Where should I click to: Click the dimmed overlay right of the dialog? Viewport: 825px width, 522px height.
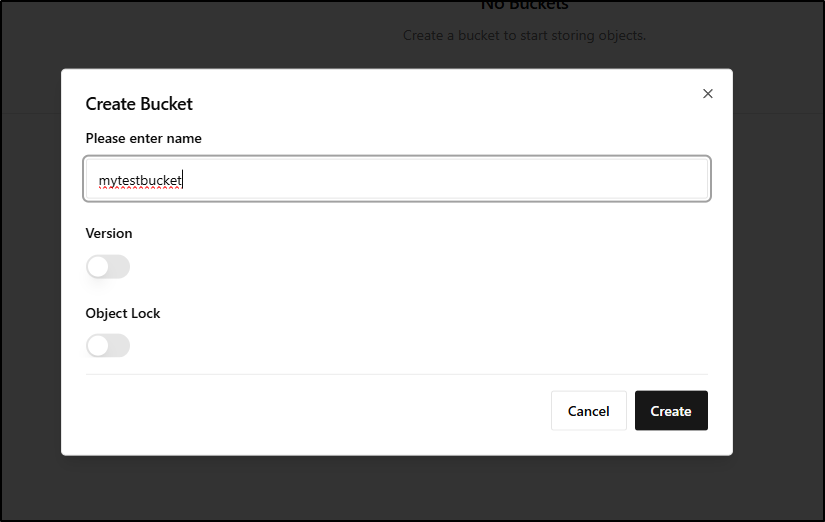pyautogui.click(x=778, y=280)
